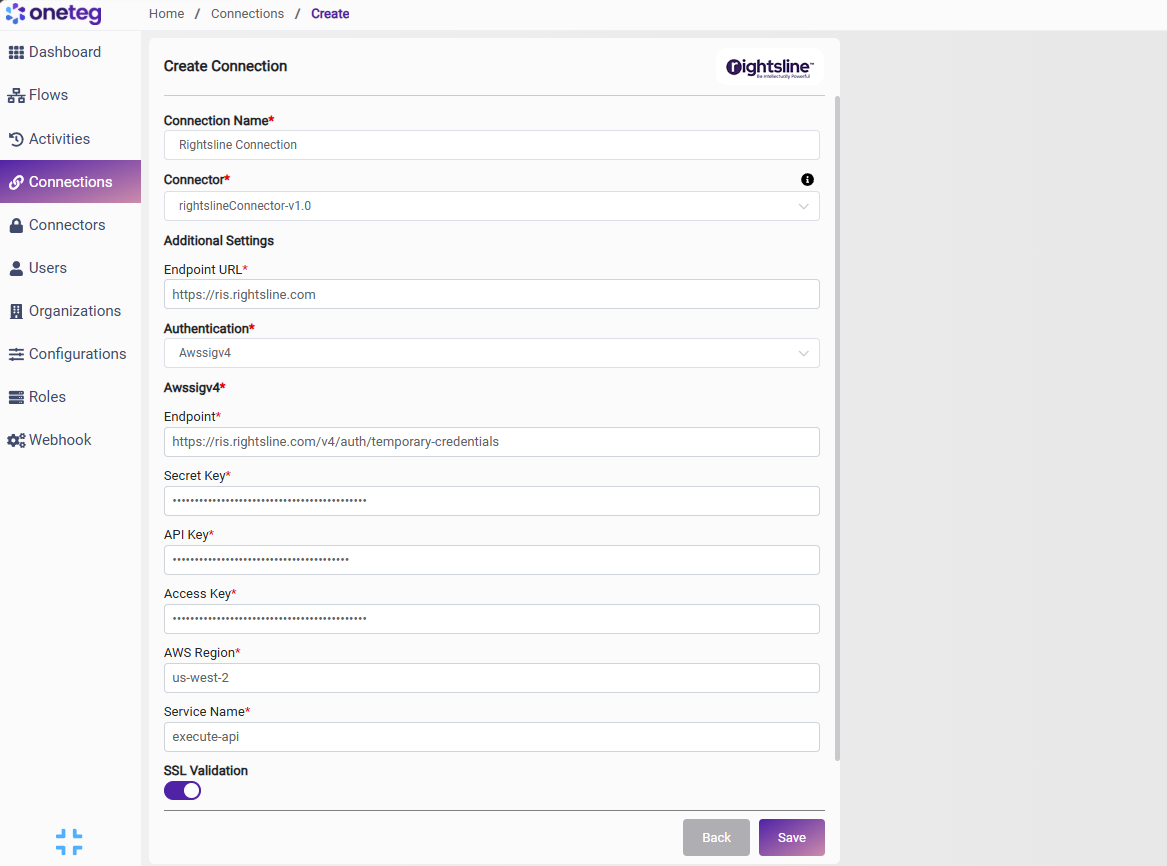The height and width of the screenshot is (866, 1167).
Task: Expand Authentication dropdown chevron
Action: (x=803, y=353)
